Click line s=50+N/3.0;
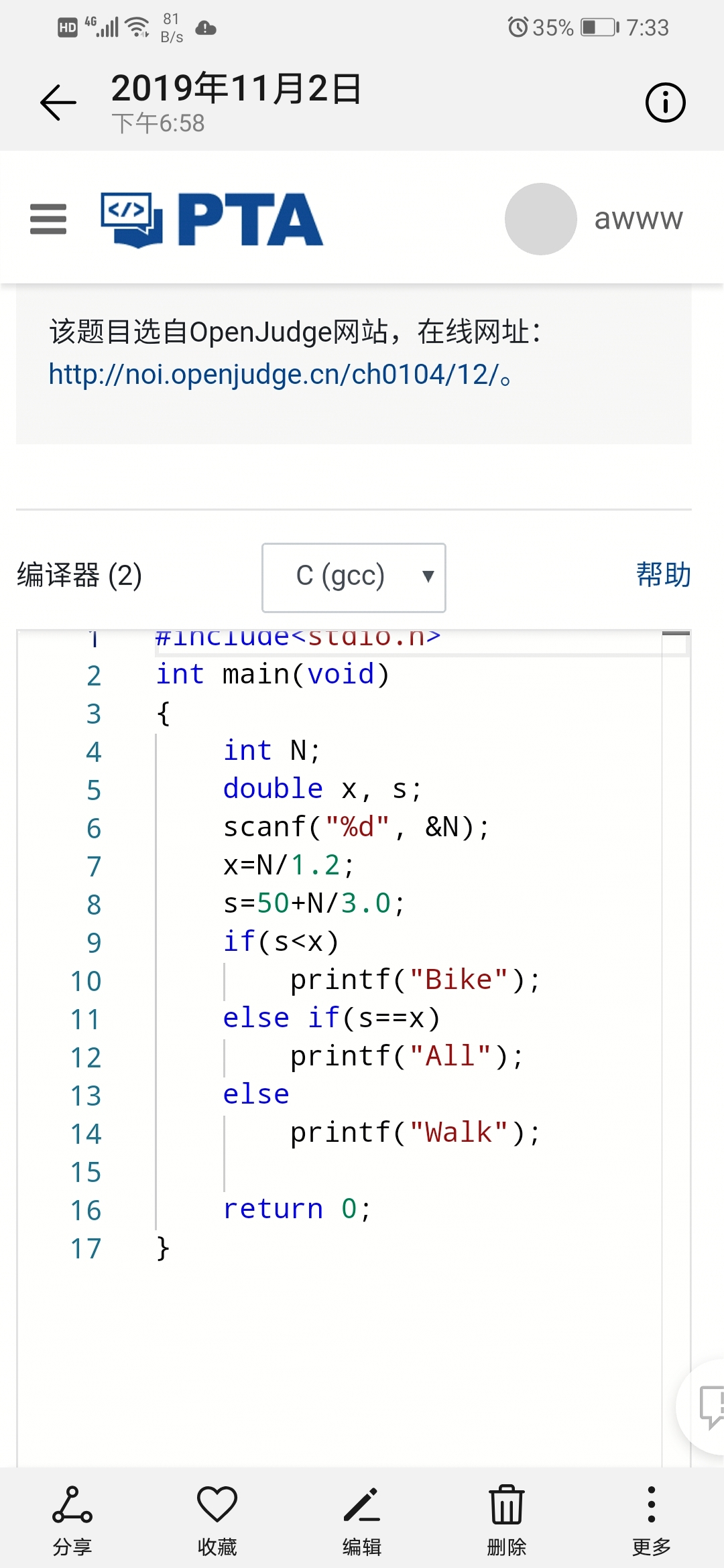This screenshot has height=1568, width=724. tap(314, 903)
